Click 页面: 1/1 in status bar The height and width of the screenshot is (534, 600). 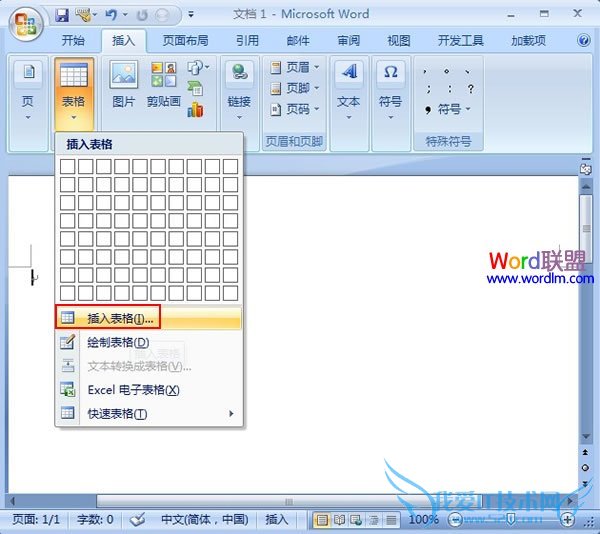coord(36,519)
